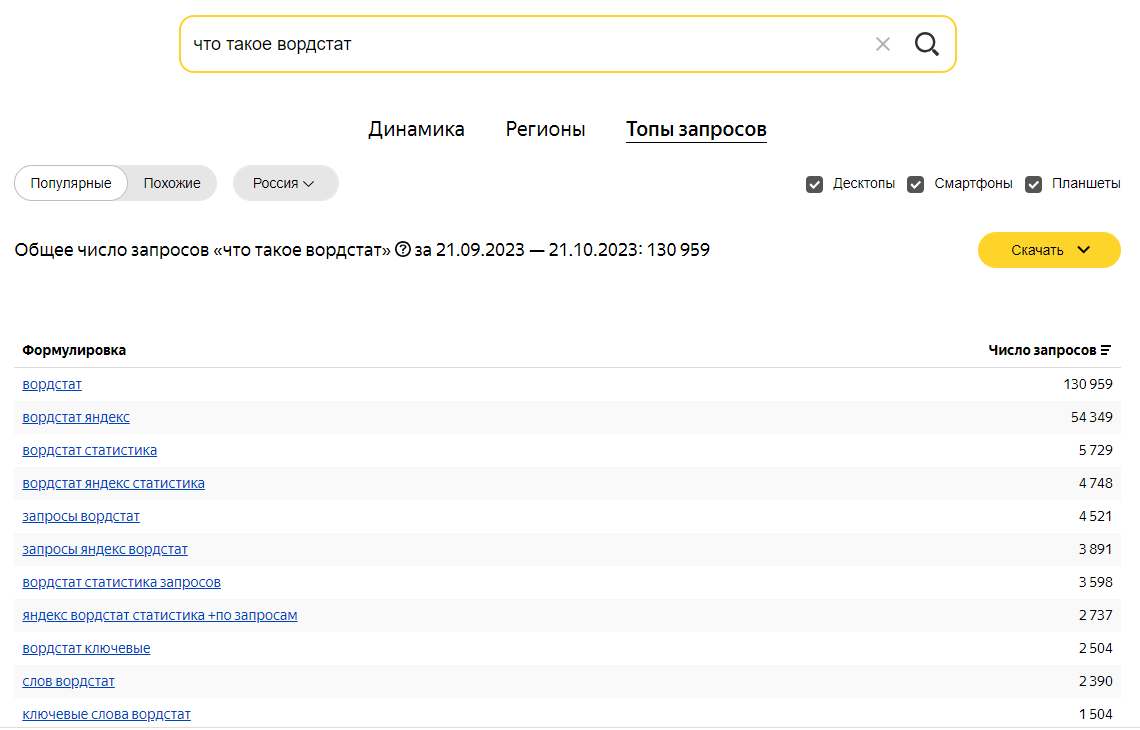Open вордстат статистика запросов link
Viewport: 1140px width, 730px height.
pos(121,582)
